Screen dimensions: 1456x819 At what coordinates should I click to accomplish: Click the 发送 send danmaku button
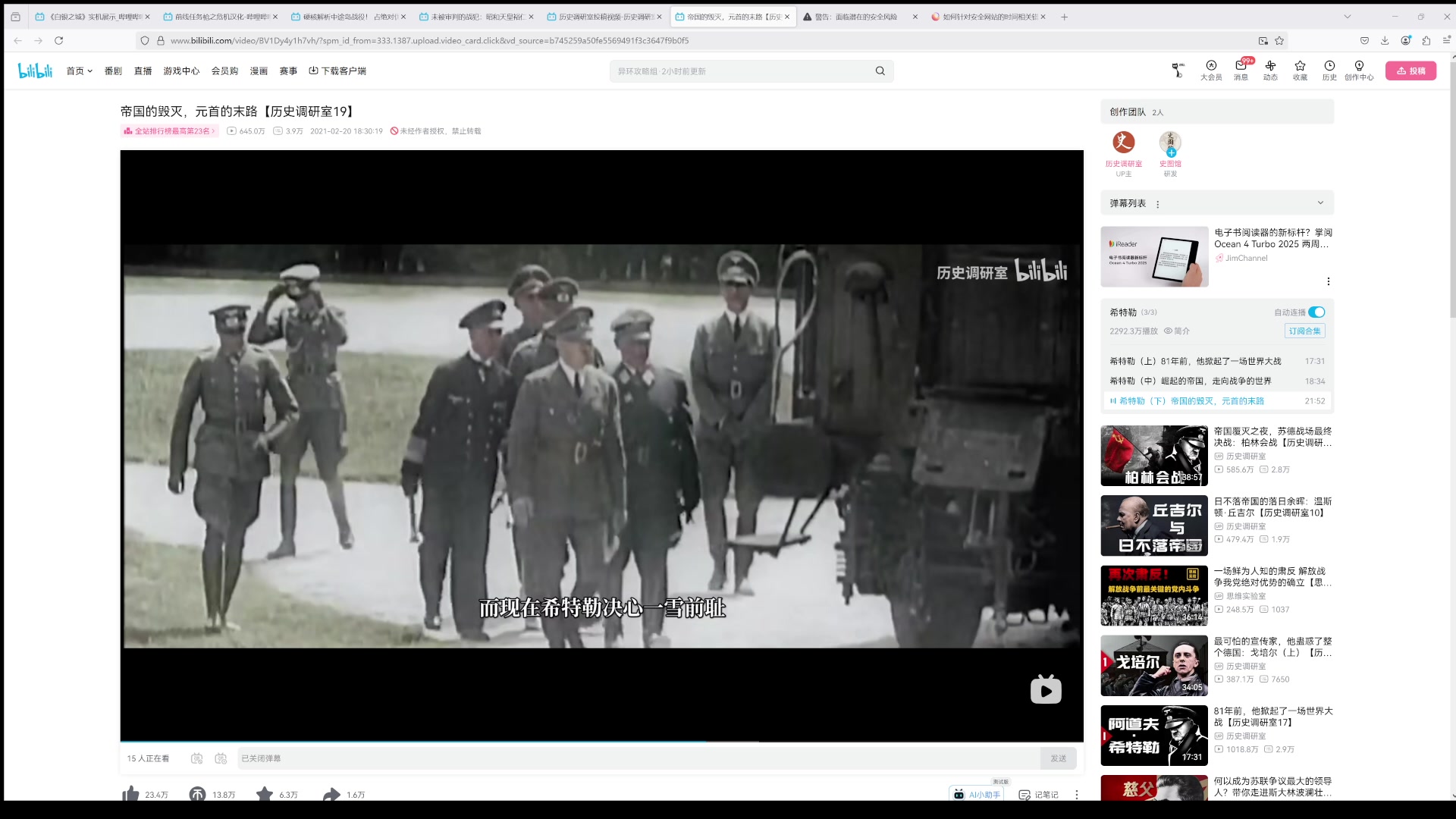(1058, 758)
